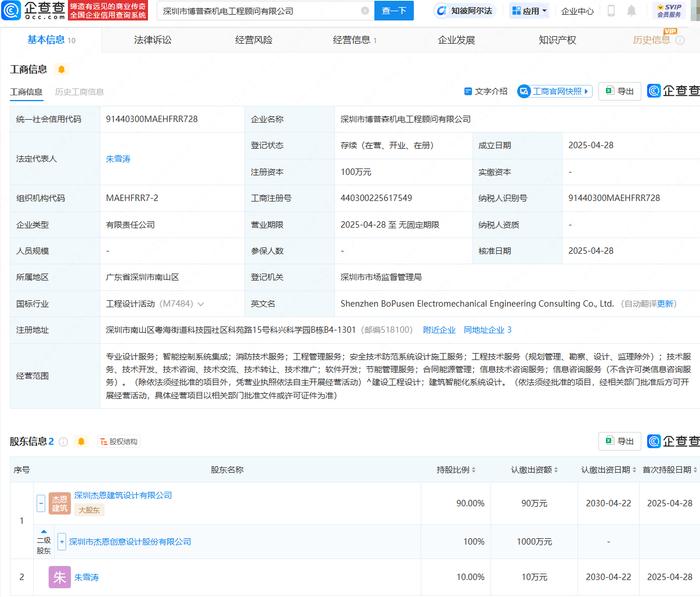Click the English company name text
Viewport: 700px width, 597px height.
pyautogui.click(x=477, y=304)
